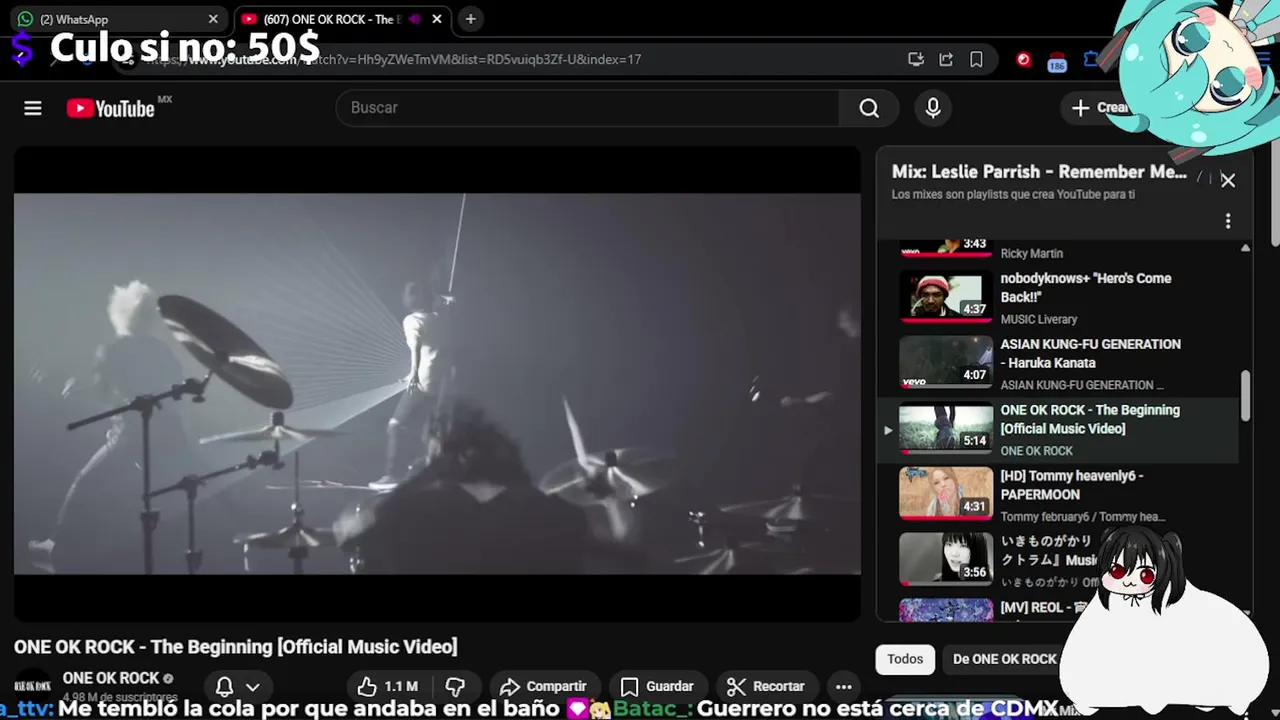Viewport: 1280px width, 720px height.
Task: Open the ONE OK ROCK channel avatar
Action: (x=33, y=686)
